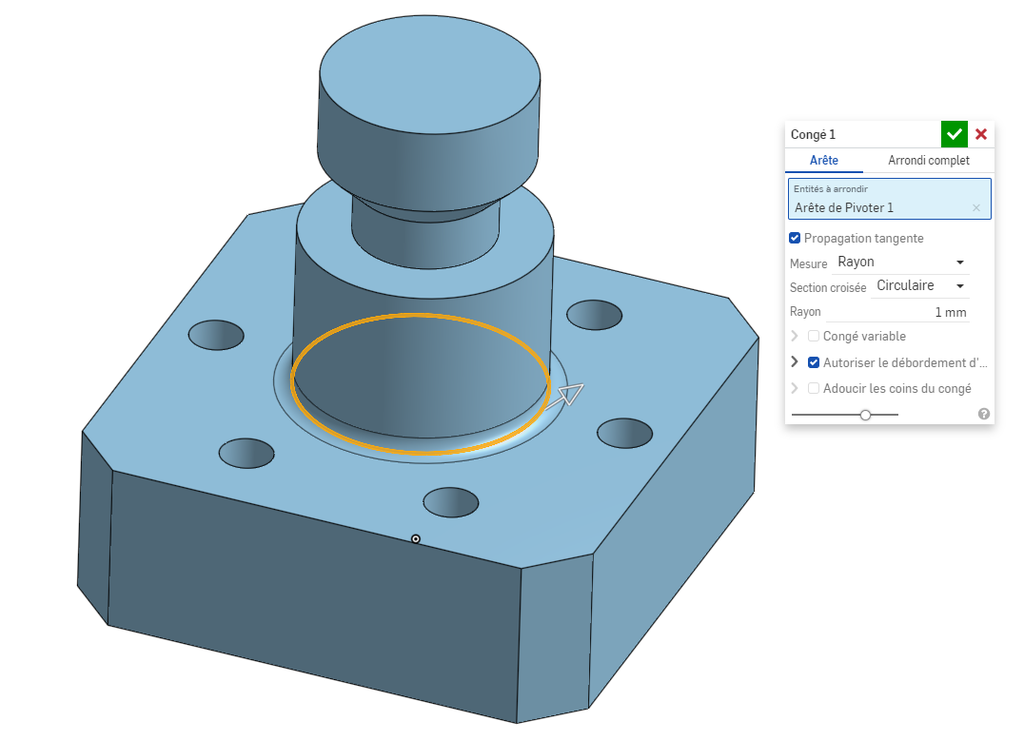Open the Section croisée dropdown showing Circulaire
The width and height of the screenshot is (1024, 740).
919,286
